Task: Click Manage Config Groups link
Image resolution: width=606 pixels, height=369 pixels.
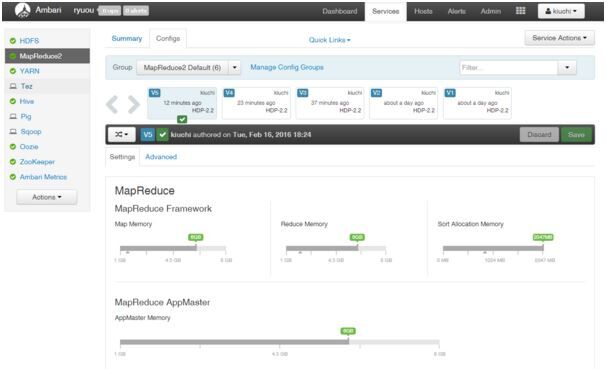Action: [x=287, y=67]
